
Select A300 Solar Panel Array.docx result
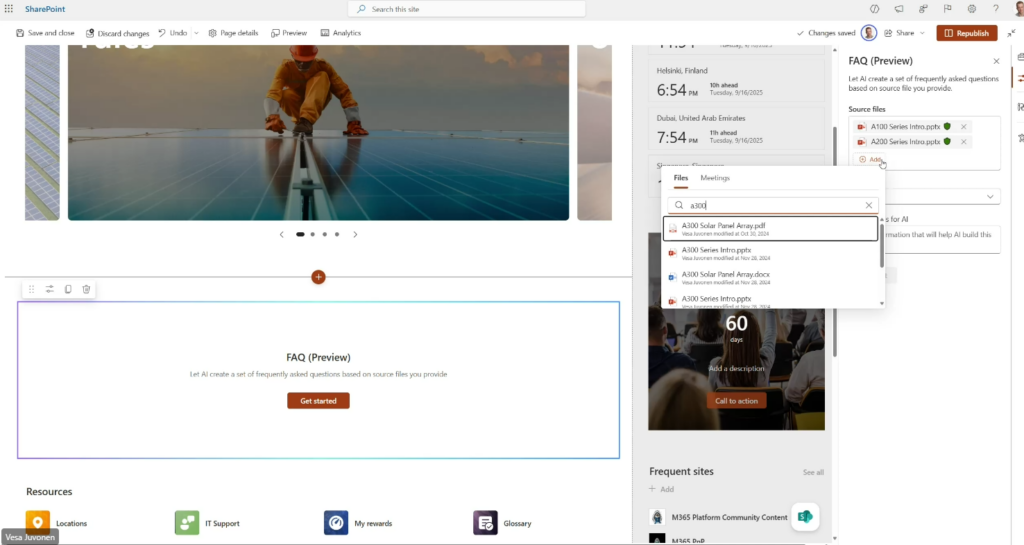point(771,277)
